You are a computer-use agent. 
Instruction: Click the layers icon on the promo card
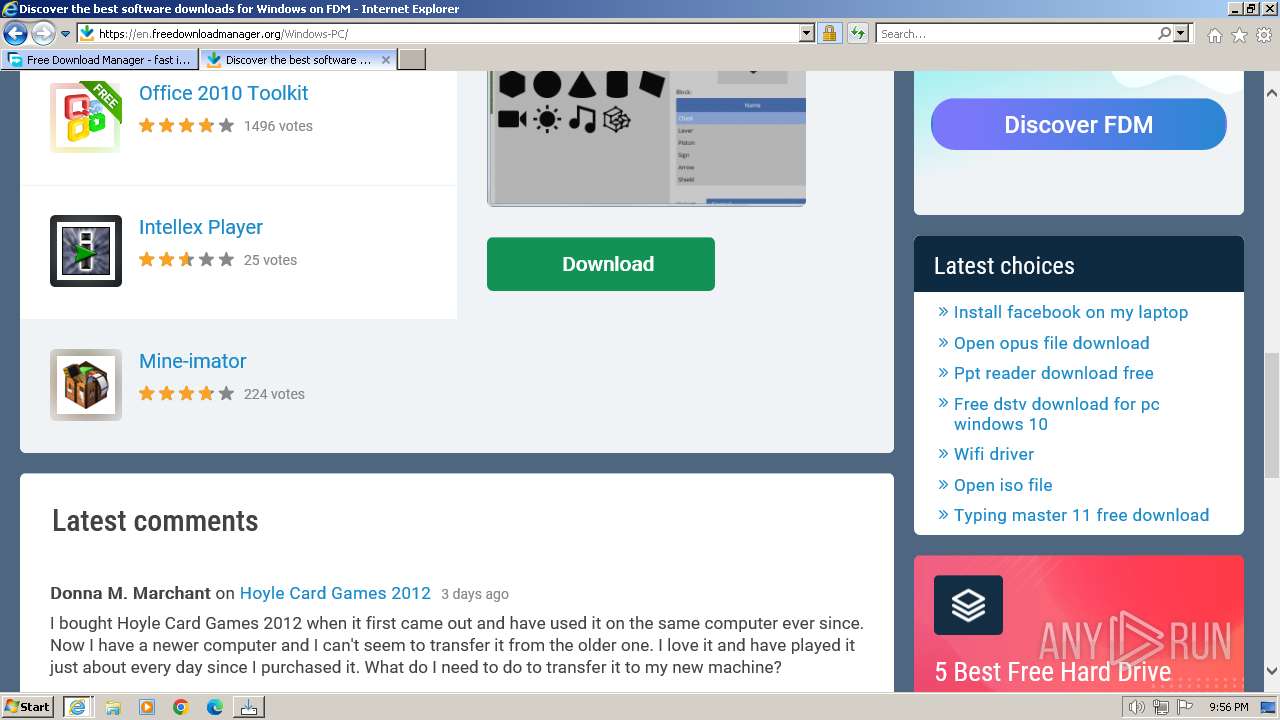click(x=968, y=605)
